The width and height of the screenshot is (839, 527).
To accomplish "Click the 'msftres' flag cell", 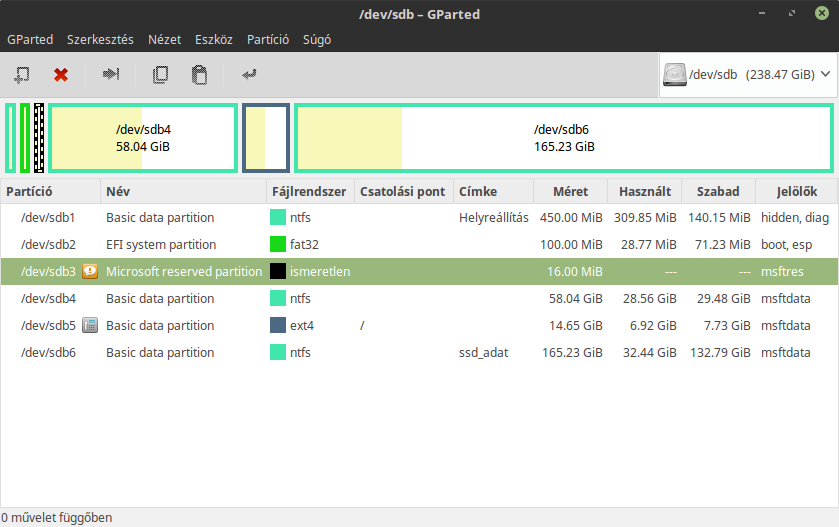I will click(x=782, y=271).
